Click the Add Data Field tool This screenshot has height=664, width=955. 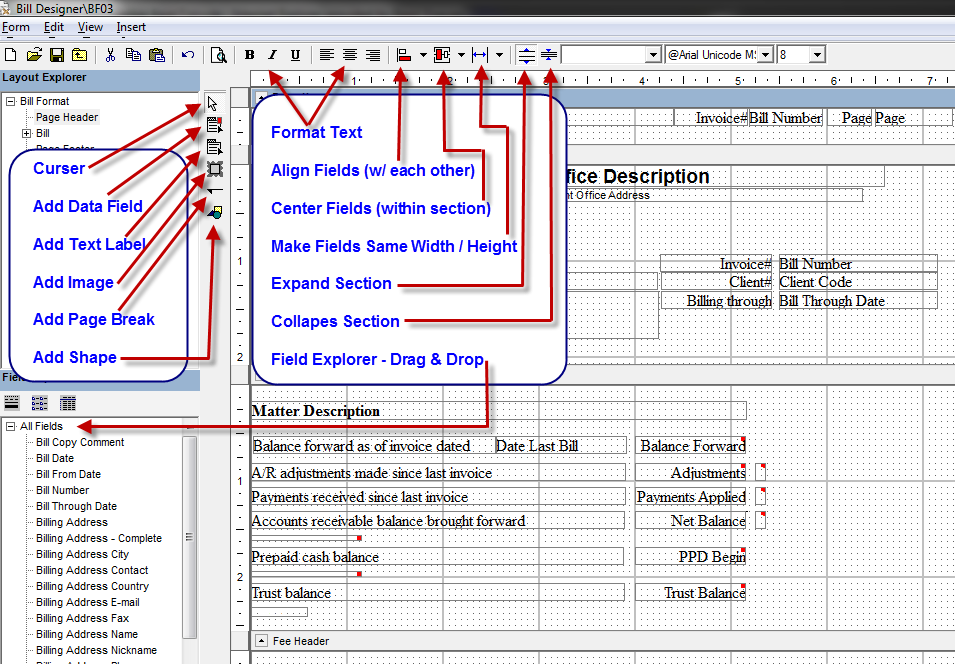(x=212, y=125)
